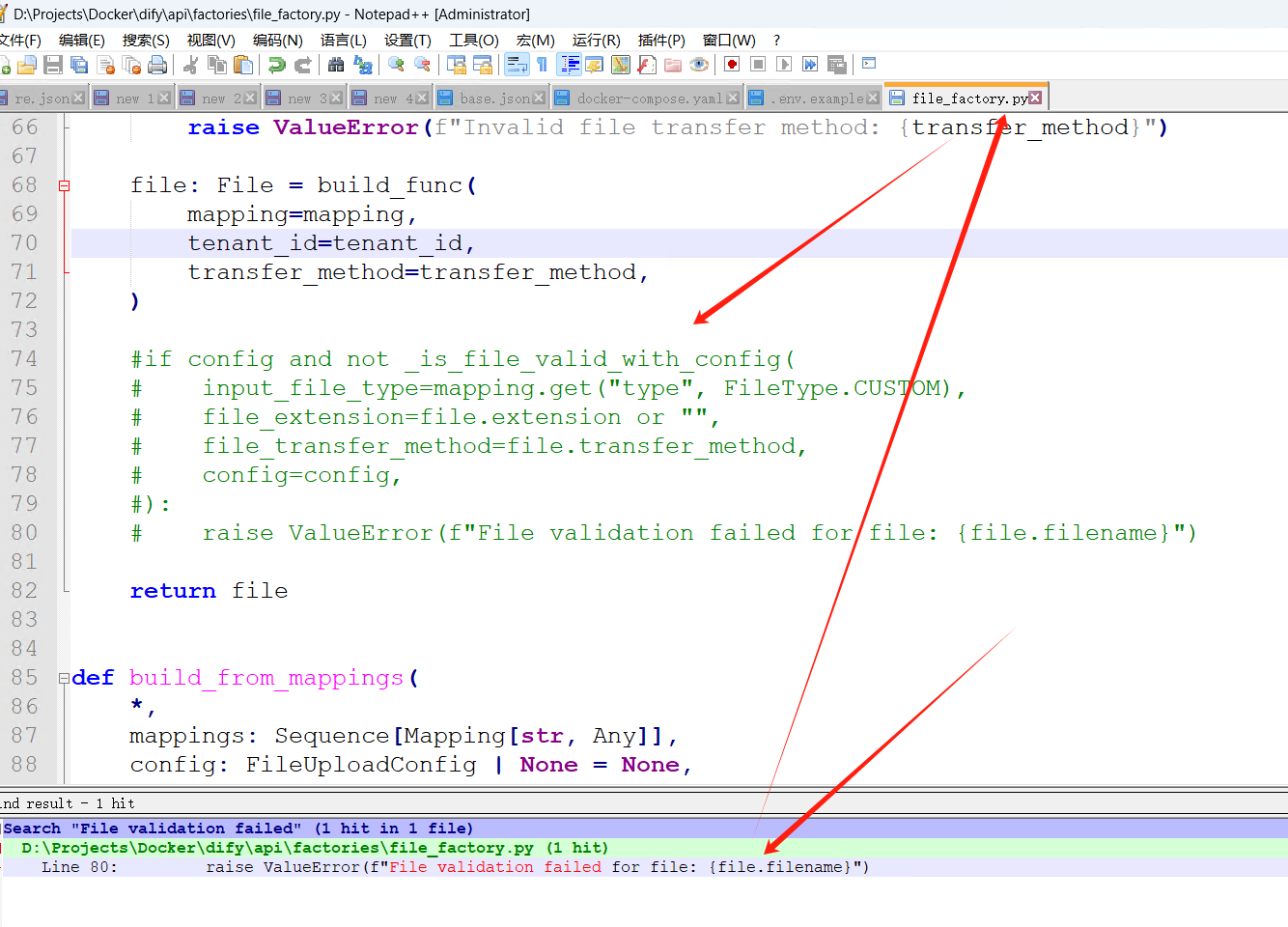Image resolution: width=1288 pixels, height=927 pixels.
Task: Redo the edit with the Redo icon
Action: [x=302, y=65]
